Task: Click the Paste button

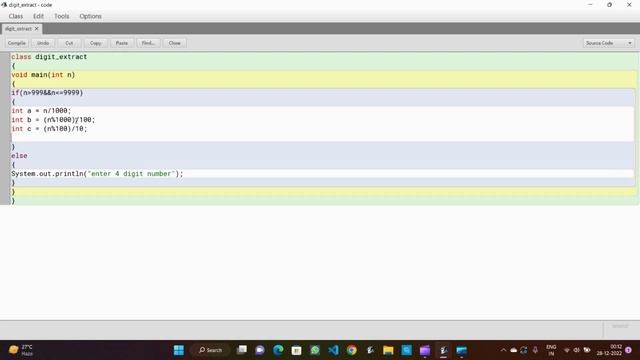Action: coord(122,43)
